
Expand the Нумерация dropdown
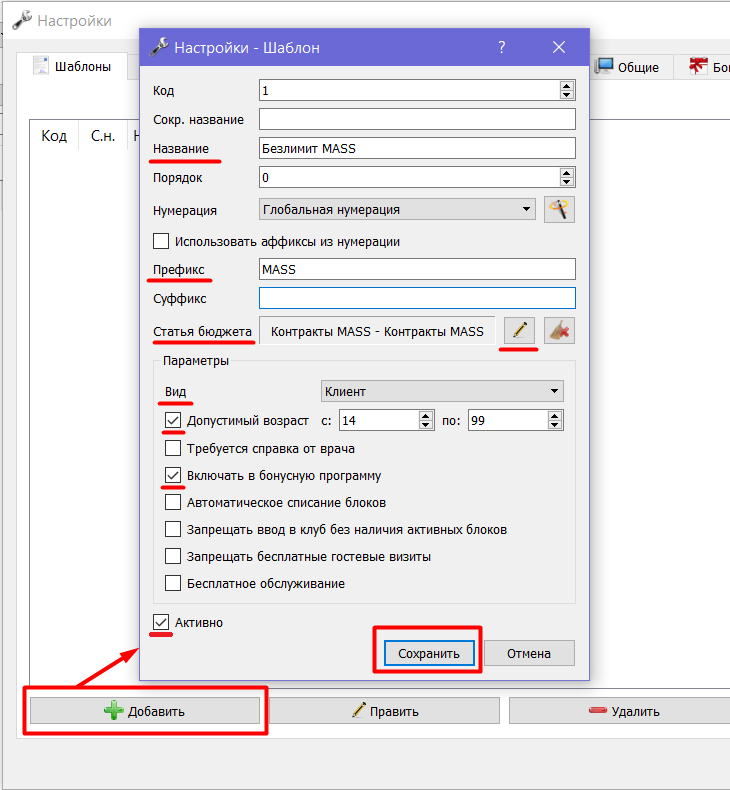point(397,210)
